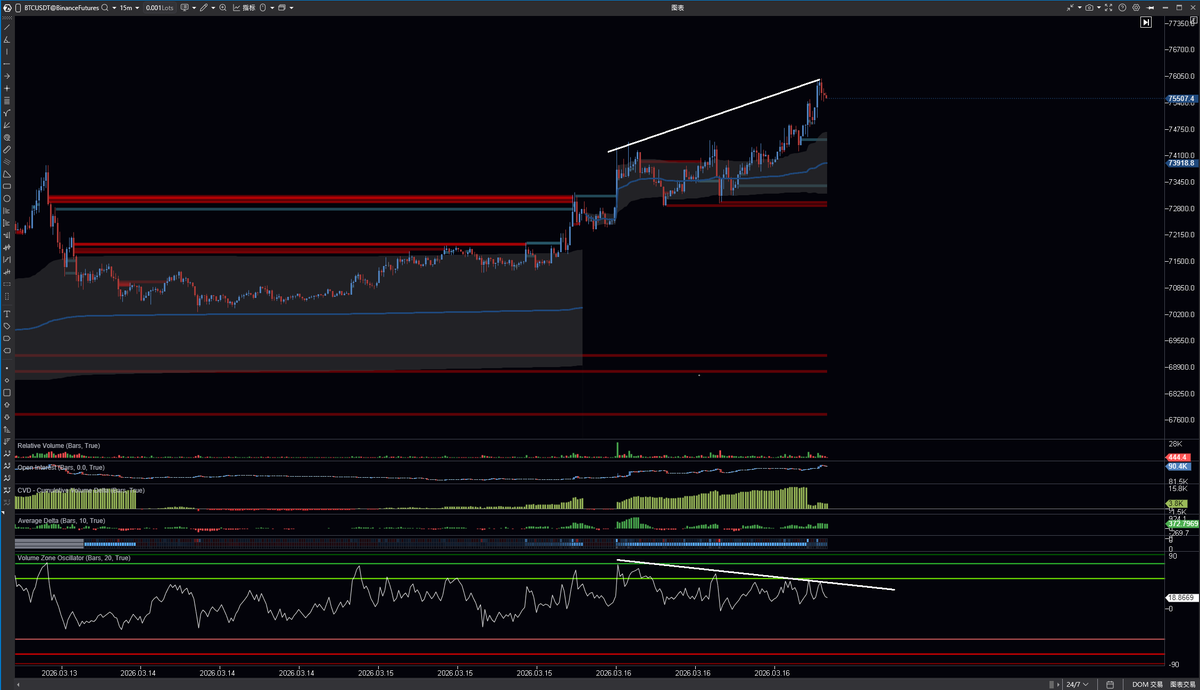Open the calendar icon in the bottom bar
1200x690 pixels.
tap(1110, 684)
